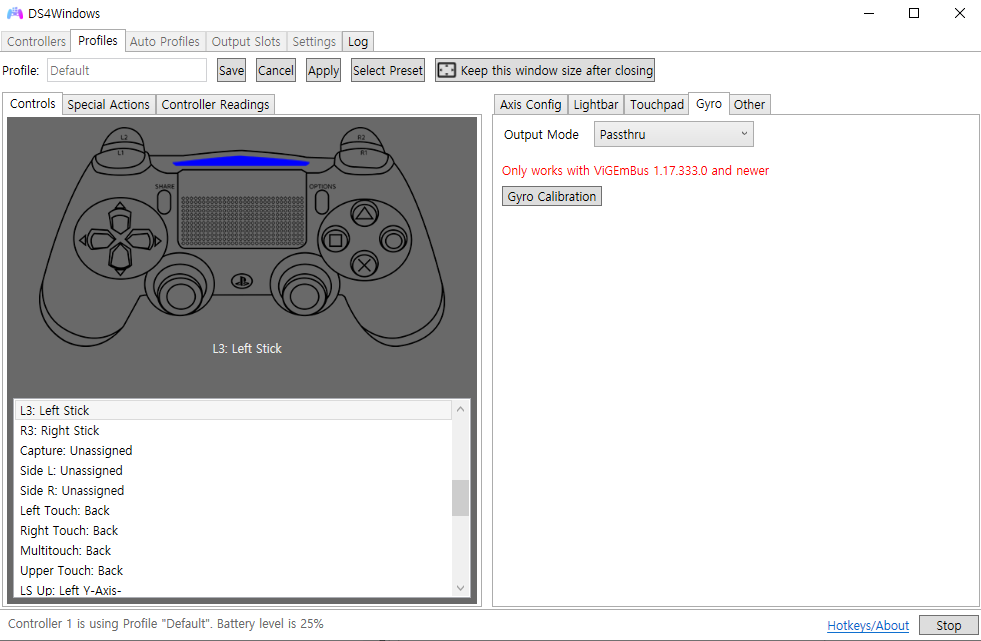Viewport: 981px width, 641px height.
Task: Select 'Side L: Unassigned' in the list
Action: [x=233, y=470]
